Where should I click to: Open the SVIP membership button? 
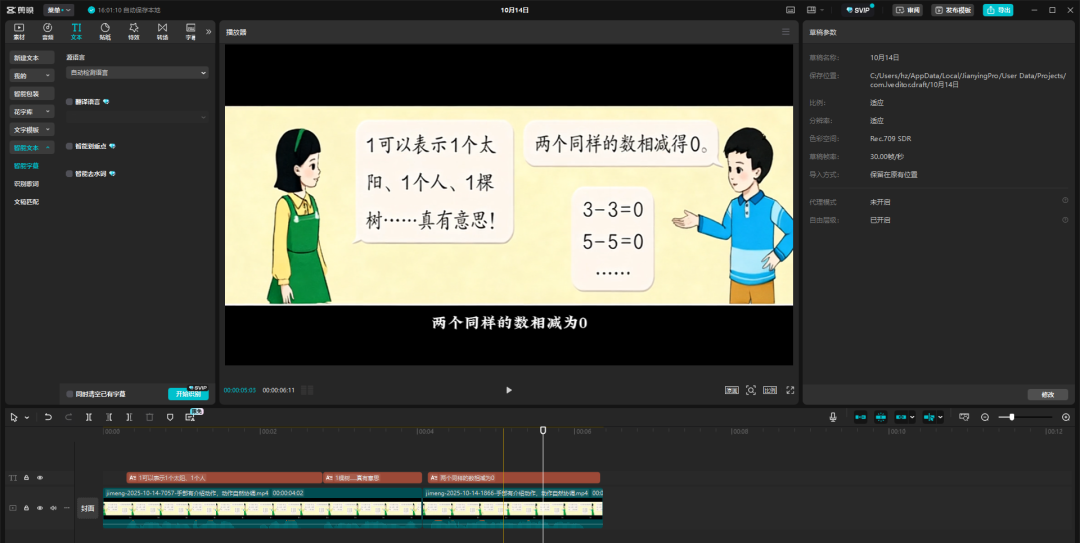(858, 10)
